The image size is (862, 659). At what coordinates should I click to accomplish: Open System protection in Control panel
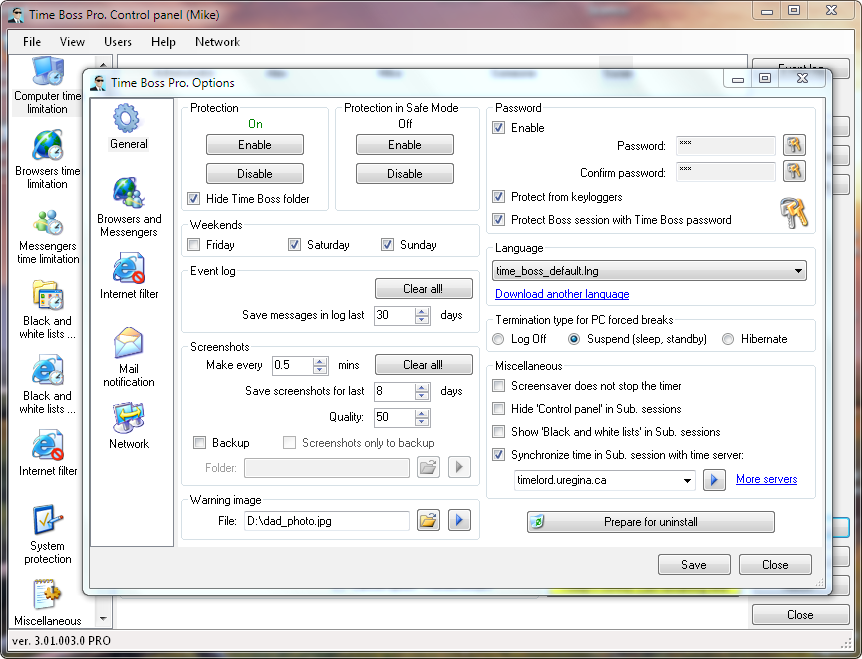coord(47,534)
